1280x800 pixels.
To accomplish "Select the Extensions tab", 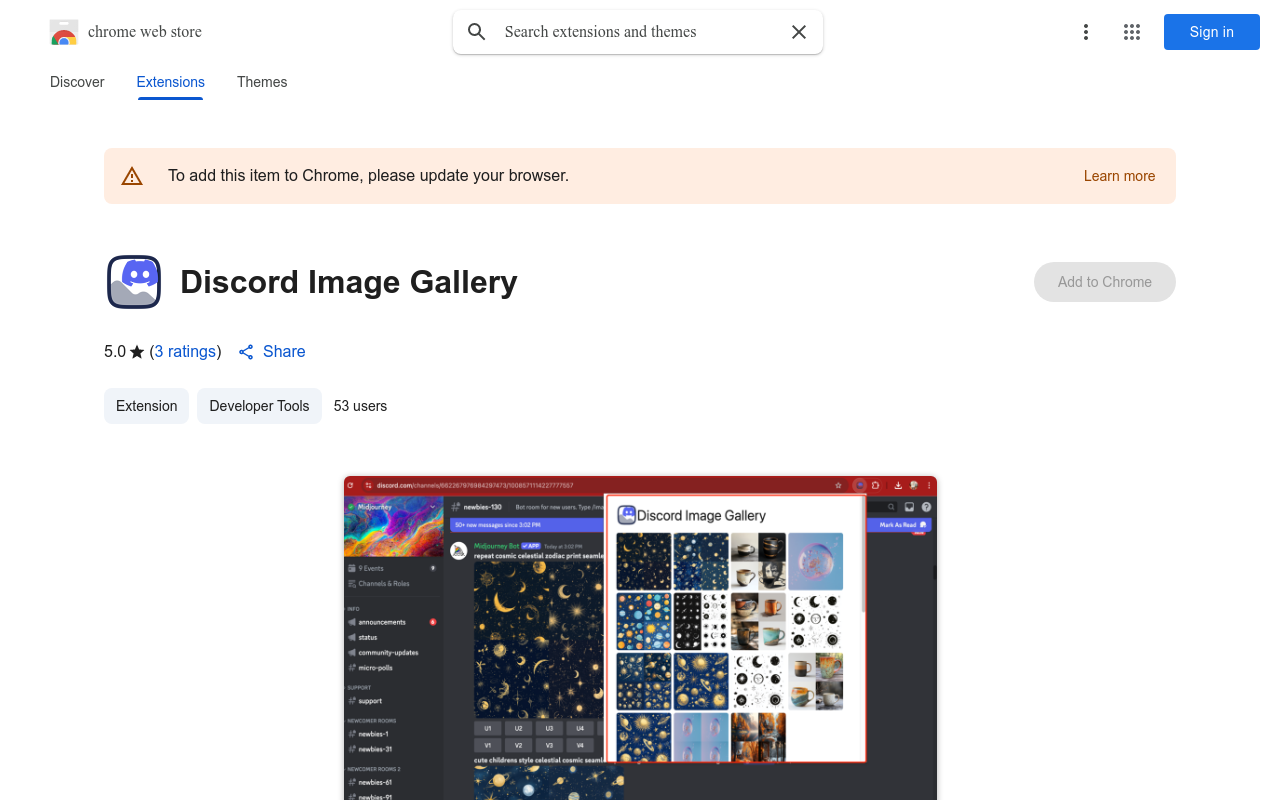I will (x=171, y=82).
